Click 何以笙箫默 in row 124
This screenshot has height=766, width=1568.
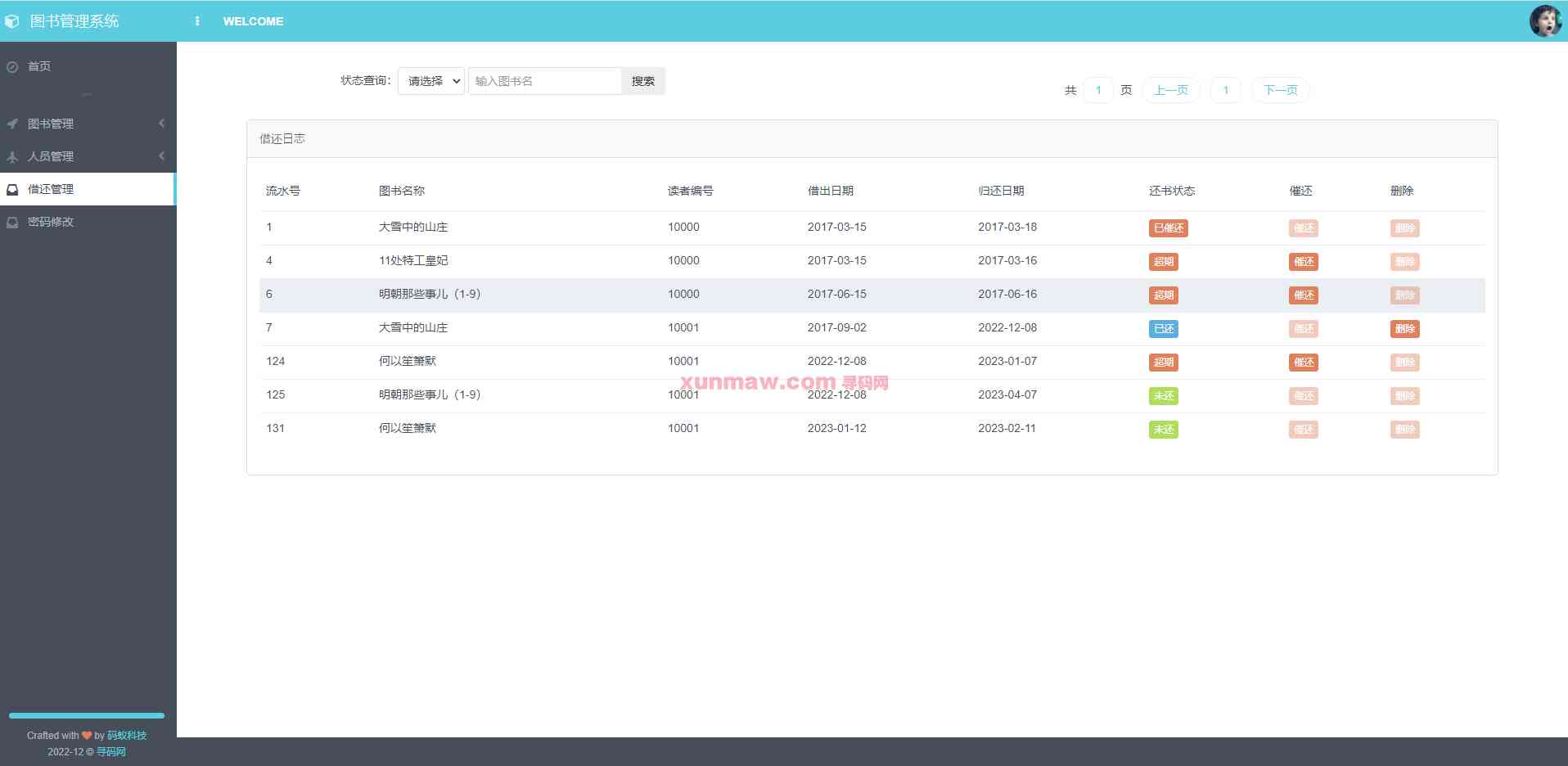click(408, 361)
